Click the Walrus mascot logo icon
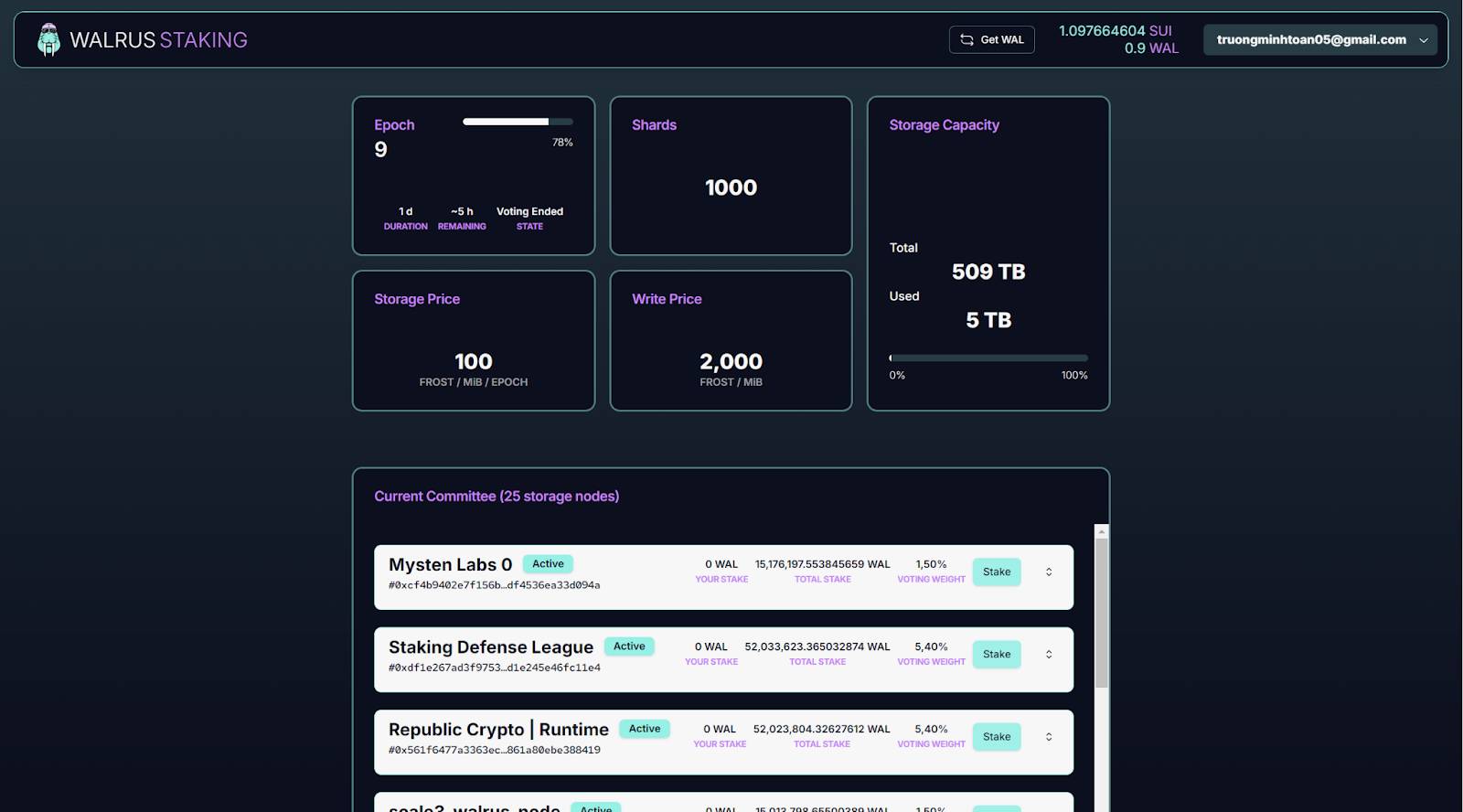 [48, 39]
